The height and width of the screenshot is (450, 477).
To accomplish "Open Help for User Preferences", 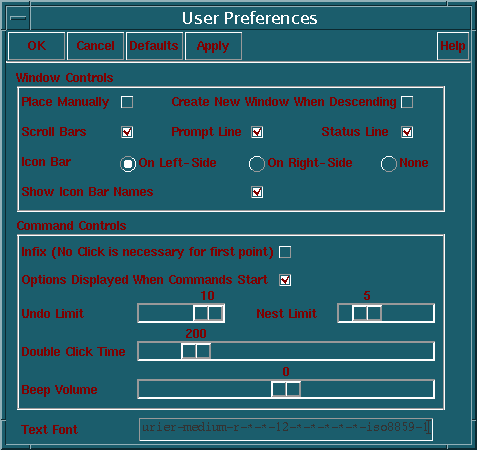I will tap(453, 46).
